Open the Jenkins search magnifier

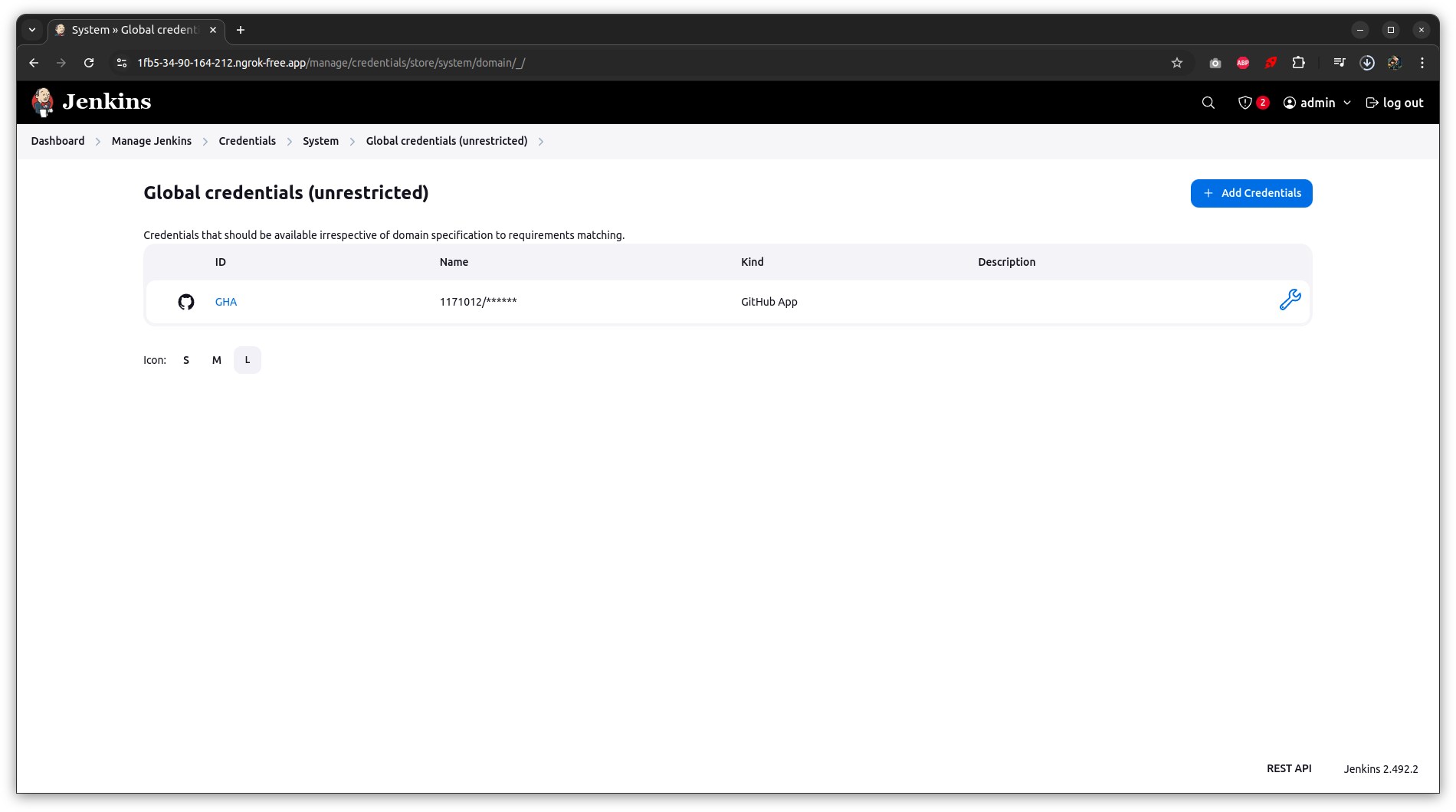[1208, 103]
